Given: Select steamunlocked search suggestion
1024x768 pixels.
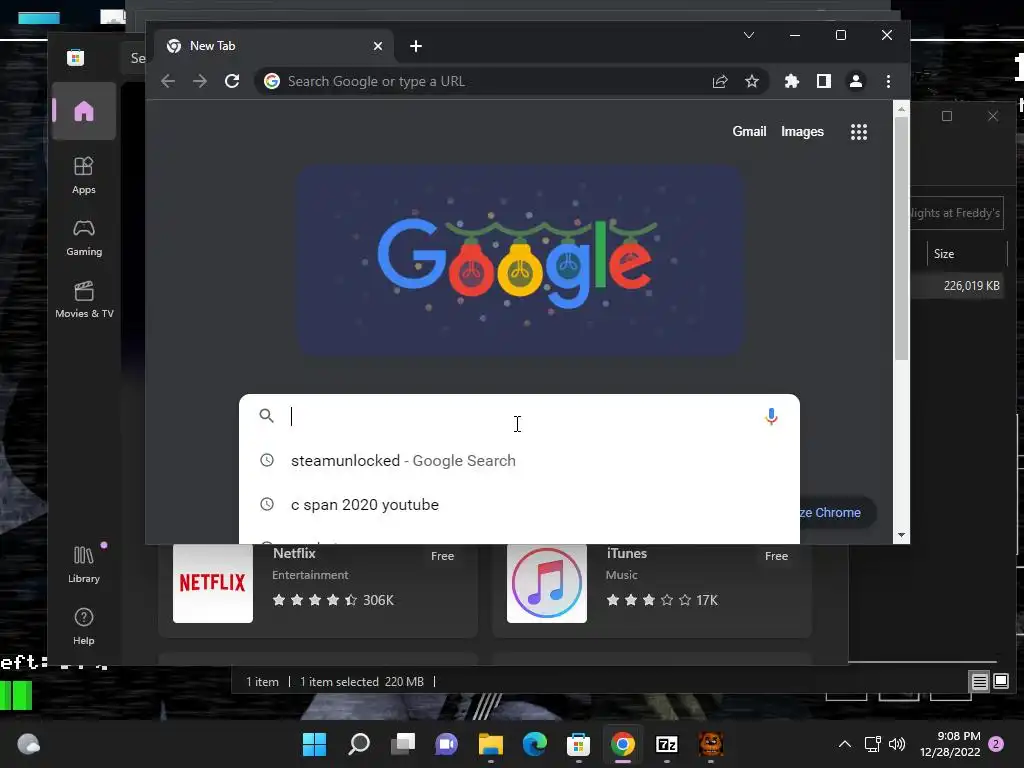Looking at the screenshot, I should pyautogui.click(x=519, y=460).
